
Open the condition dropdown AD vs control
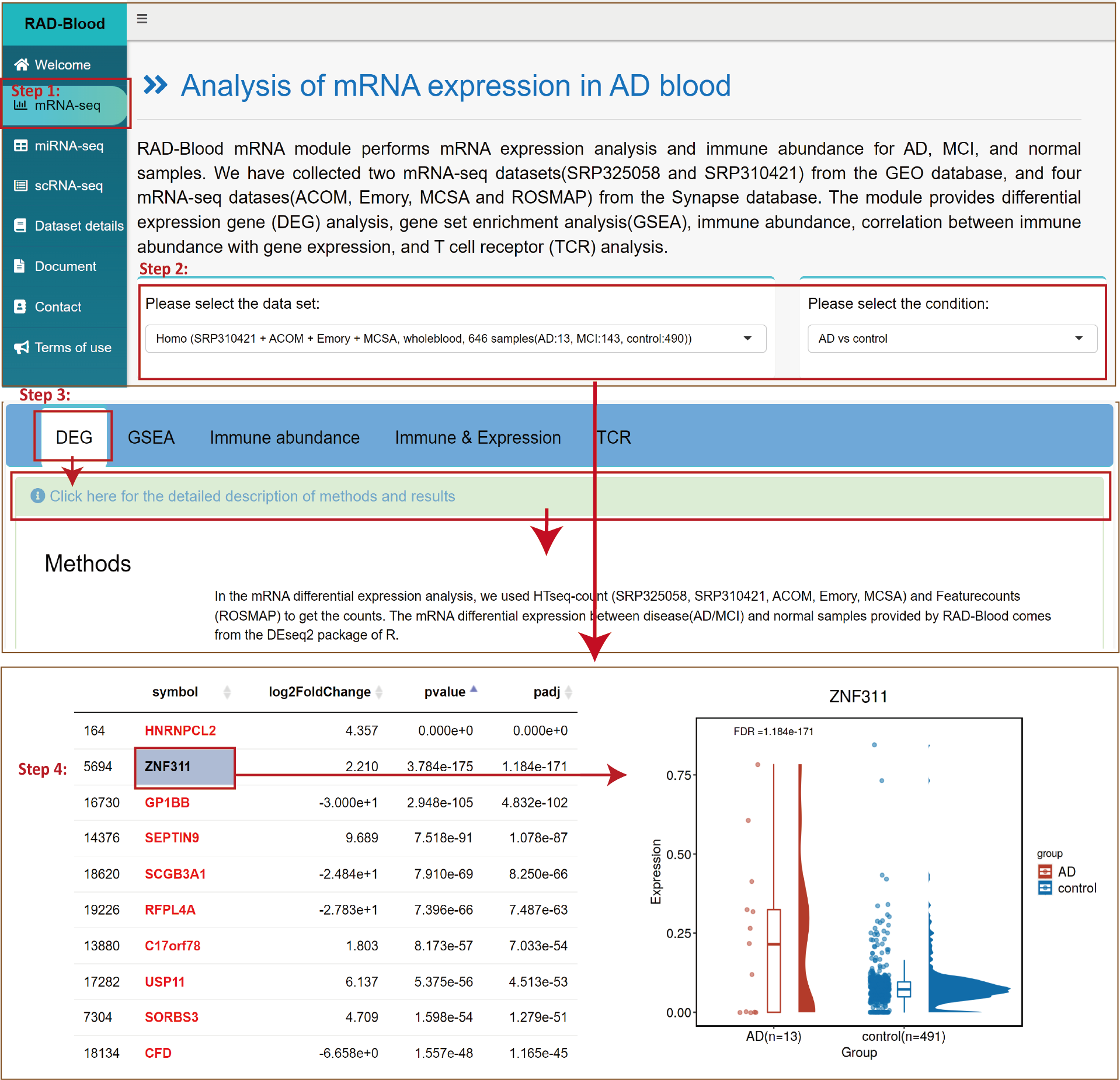952,339
